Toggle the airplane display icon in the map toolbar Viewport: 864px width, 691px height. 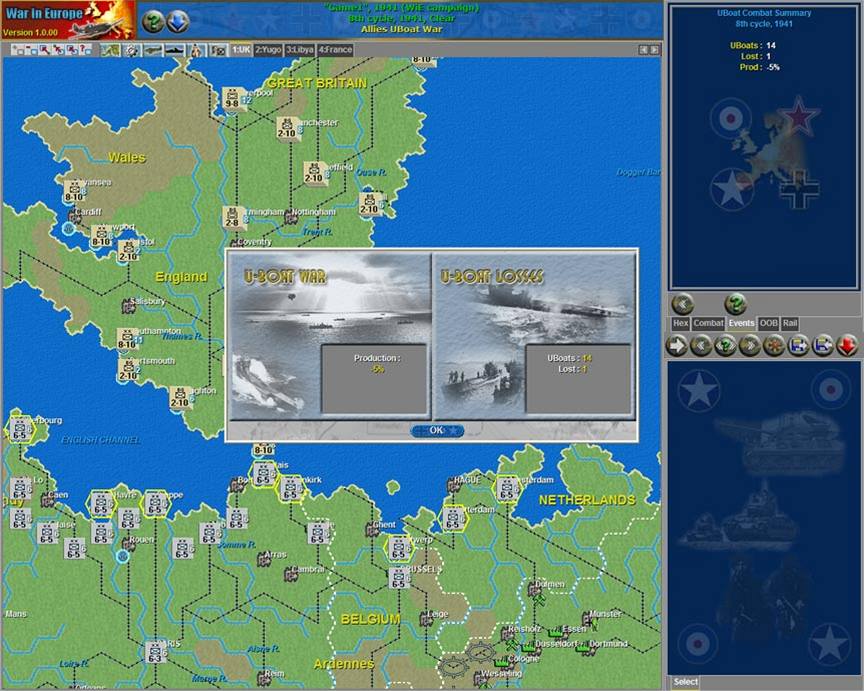tap(152, 49)
